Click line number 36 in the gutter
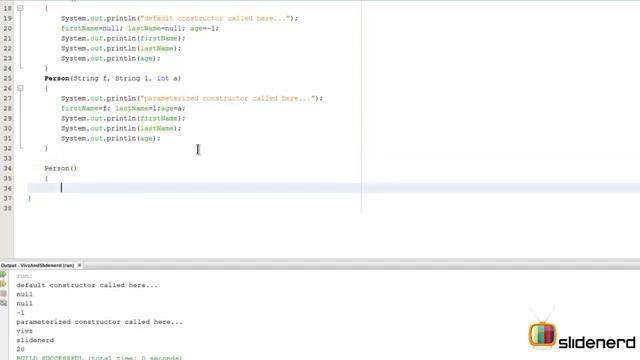This screenshot has height=360, width=640. click(x=8, y=188)
